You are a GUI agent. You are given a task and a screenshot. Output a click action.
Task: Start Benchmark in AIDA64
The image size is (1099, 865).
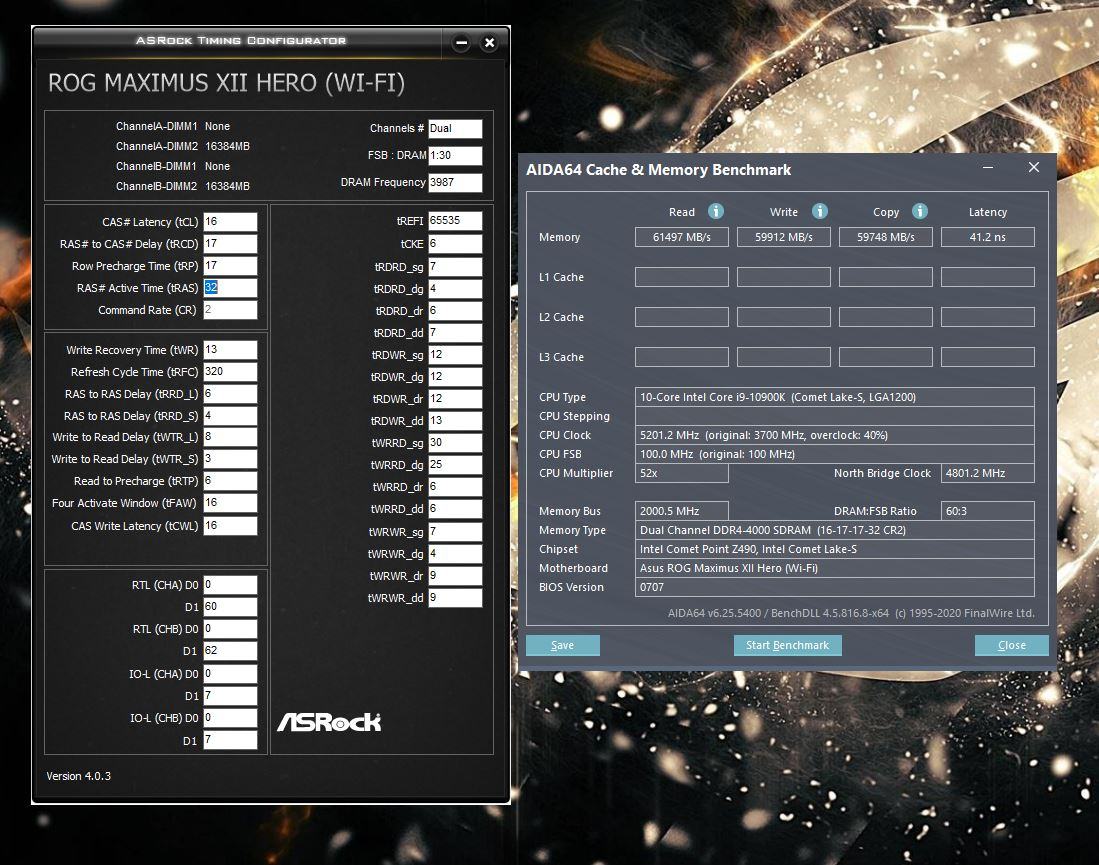click(x=787, y=645)
